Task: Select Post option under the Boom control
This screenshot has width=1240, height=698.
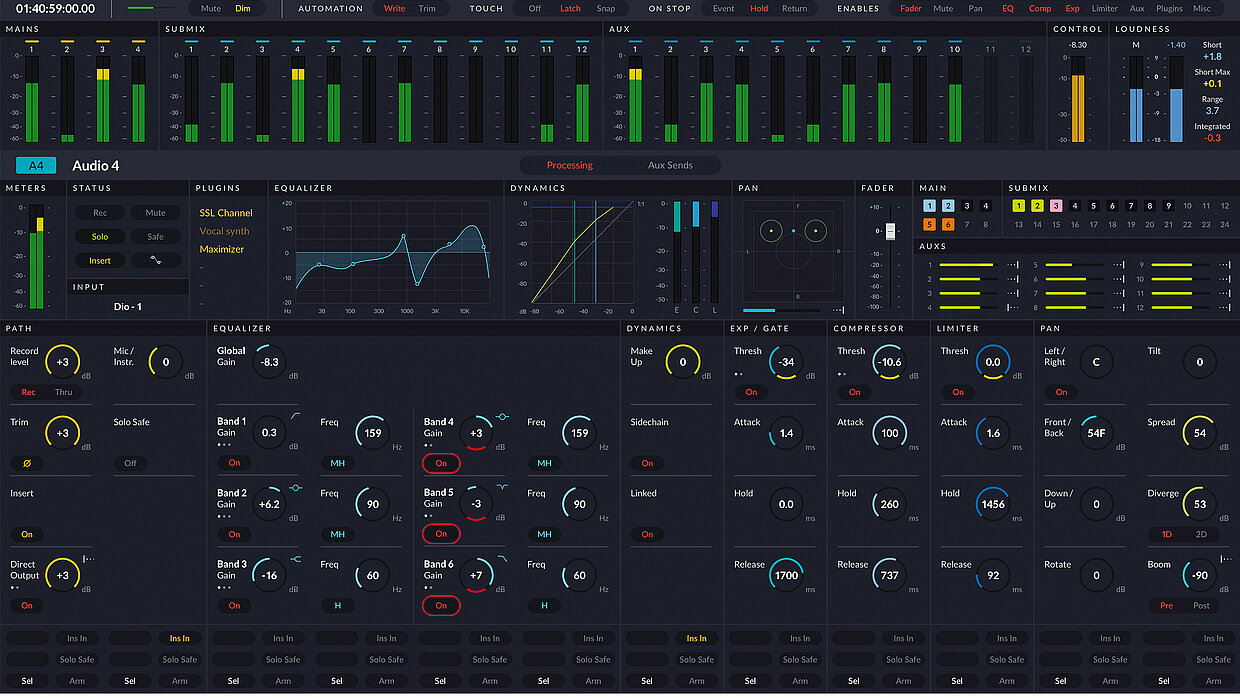Action: point(1201,605)
